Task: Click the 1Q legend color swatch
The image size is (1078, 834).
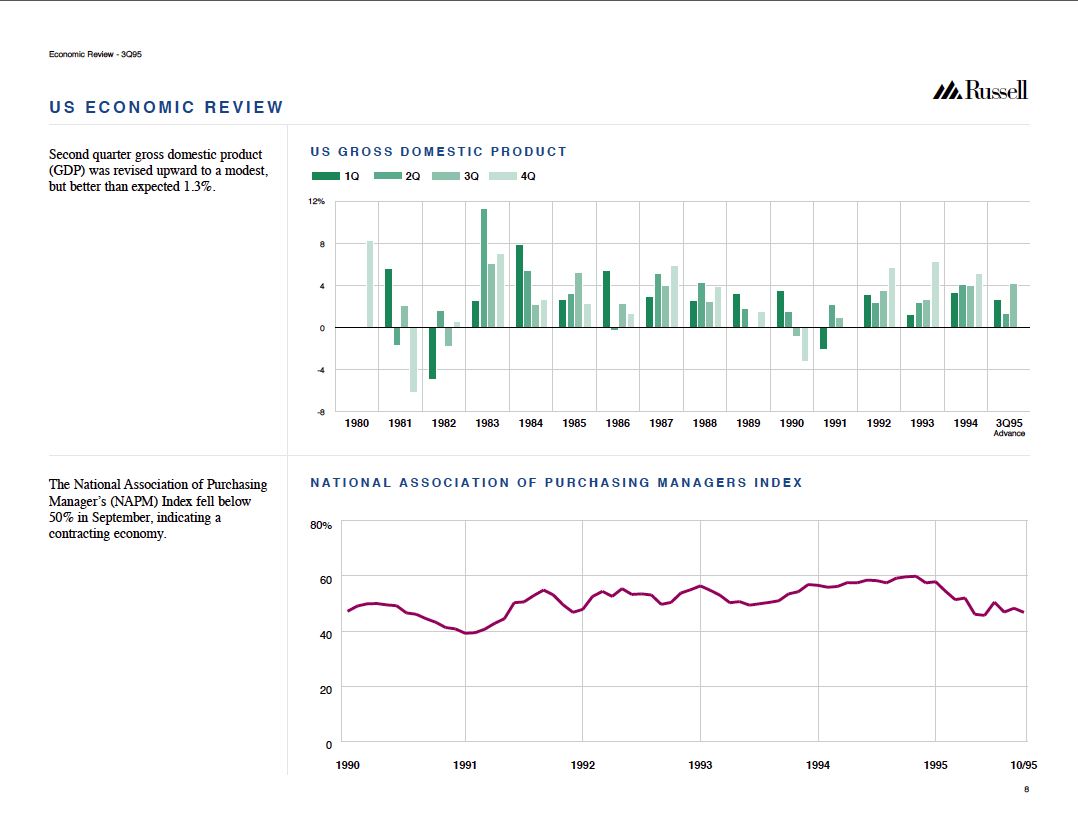Action: (x=326, y=176)
